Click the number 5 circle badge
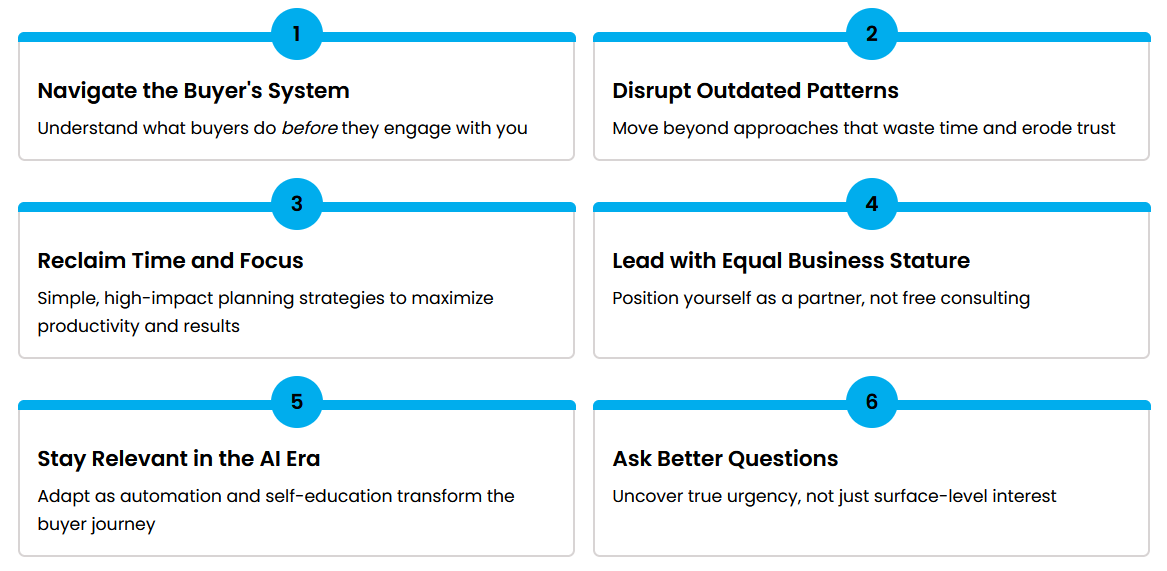 [x=296, y=402]
